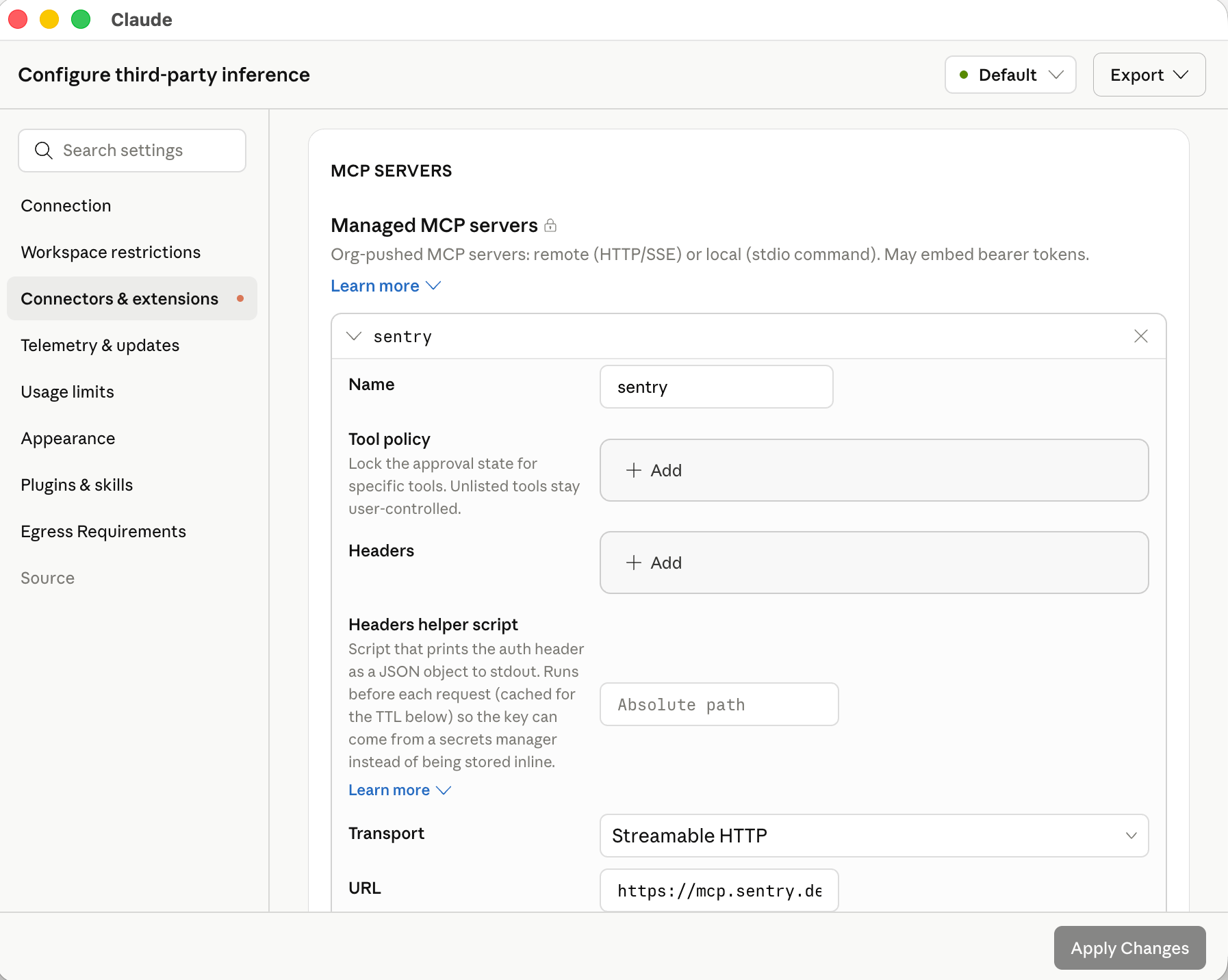
Task: Expand Learn more under Headers helper script
Action: coord(400,790)
